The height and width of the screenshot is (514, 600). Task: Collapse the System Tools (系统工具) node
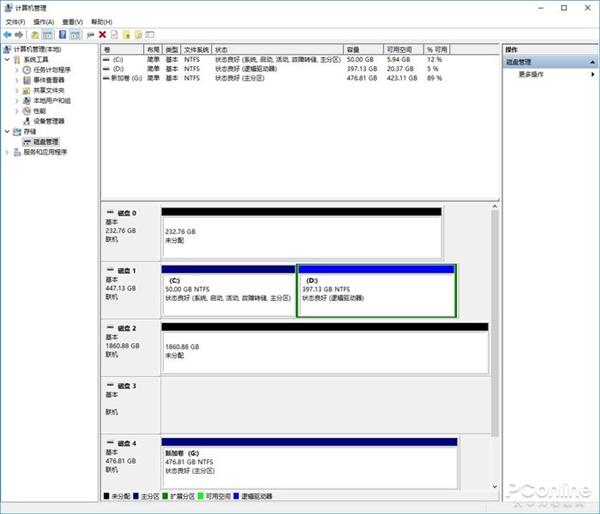point(8,59)
